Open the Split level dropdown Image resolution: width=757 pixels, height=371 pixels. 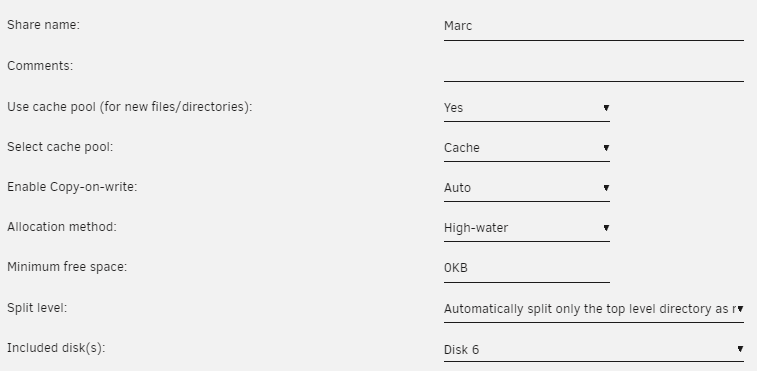tap(593, 309)
